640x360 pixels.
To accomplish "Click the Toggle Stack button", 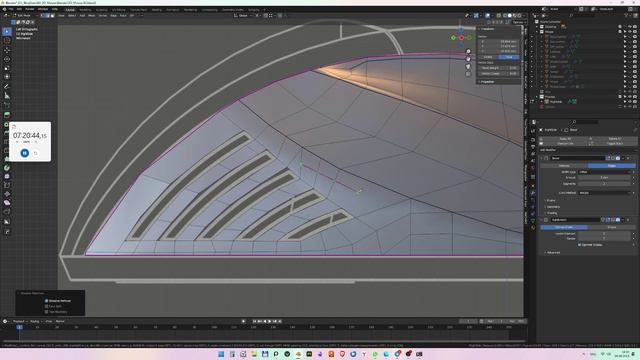I will 614,144.
